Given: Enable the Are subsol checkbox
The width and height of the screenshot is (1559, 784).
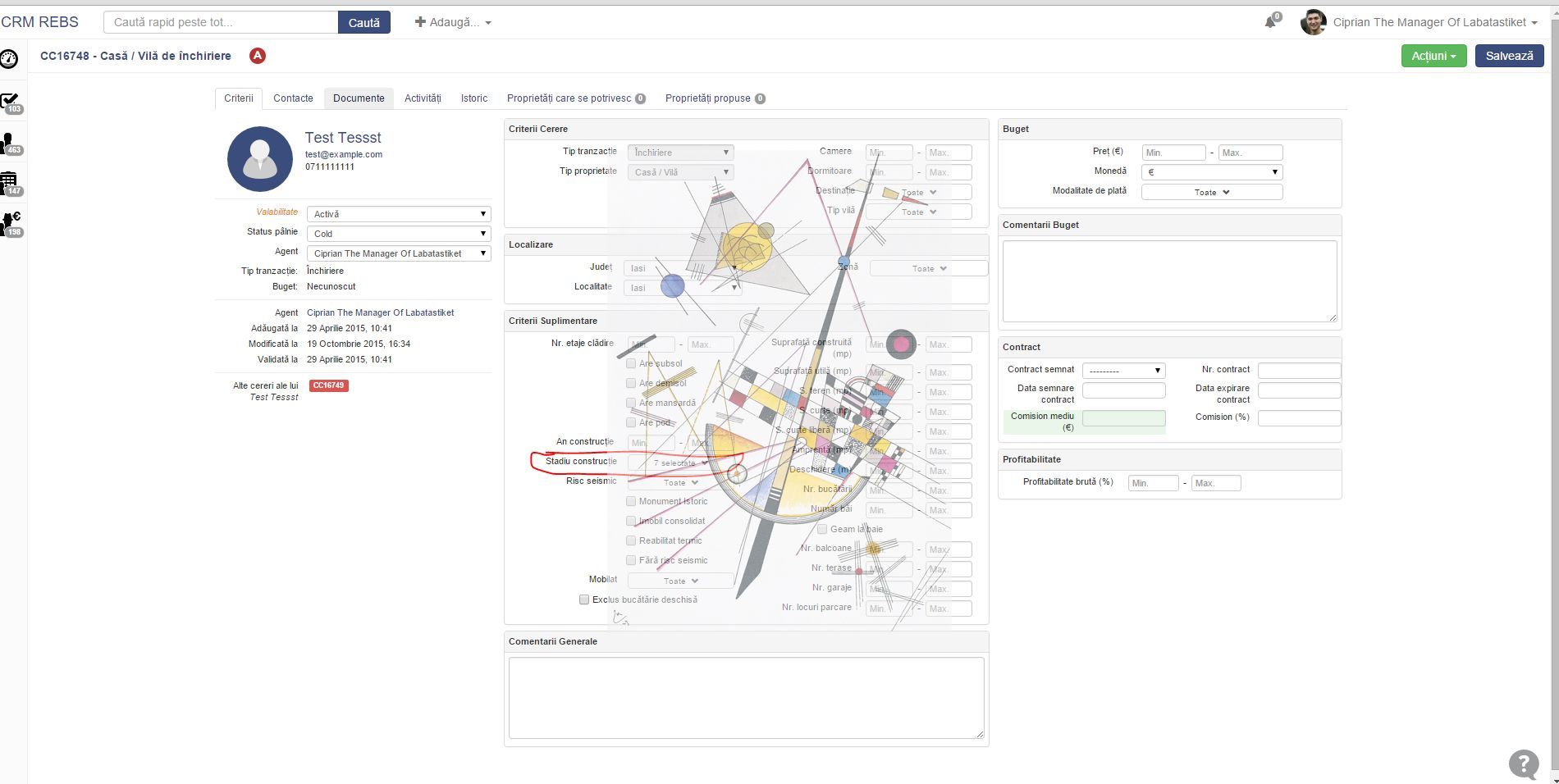Looking at the screenshot, I should click(631, 363).
